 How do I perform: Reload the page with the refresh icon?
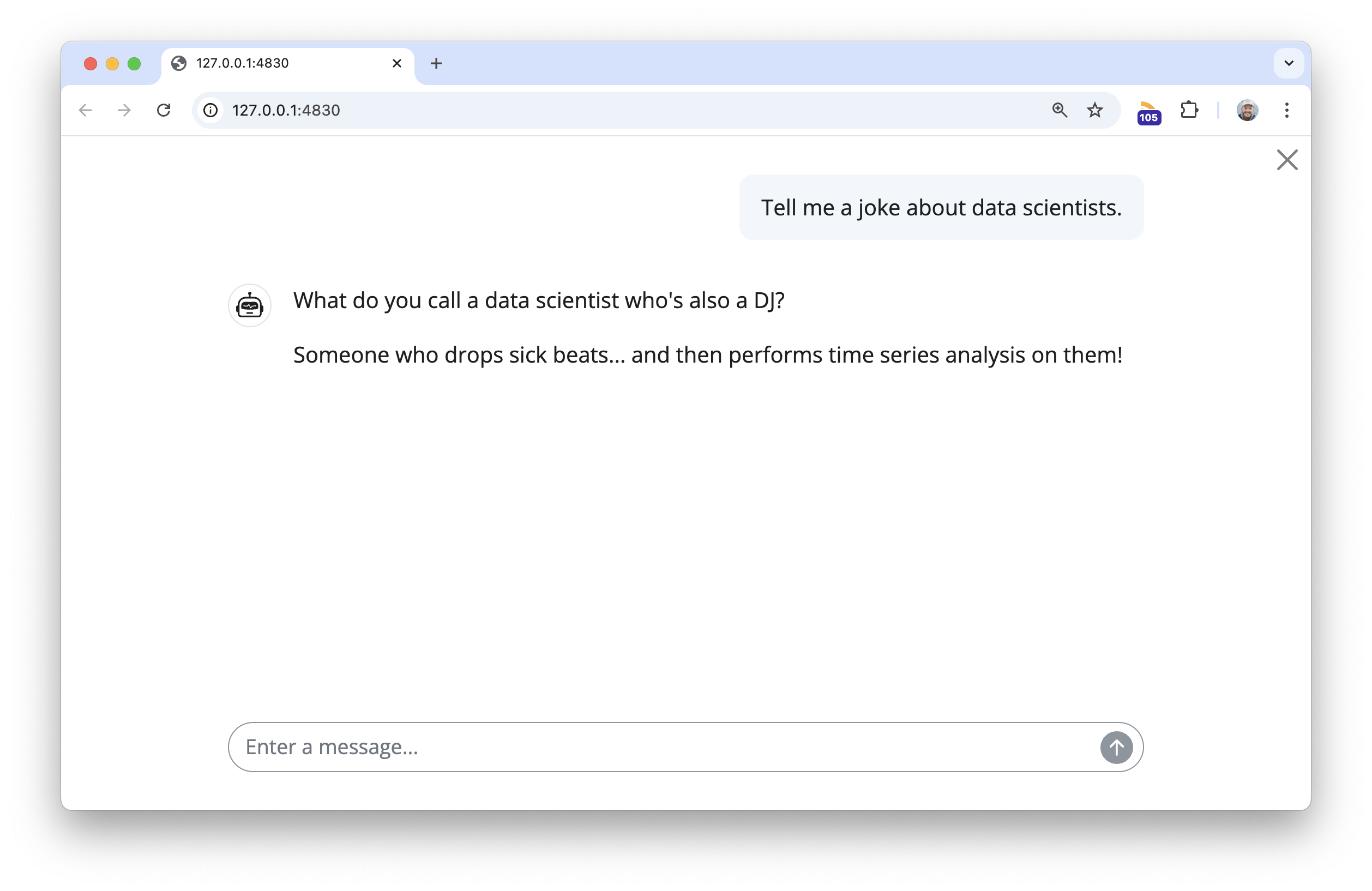[x=164, y=110]
